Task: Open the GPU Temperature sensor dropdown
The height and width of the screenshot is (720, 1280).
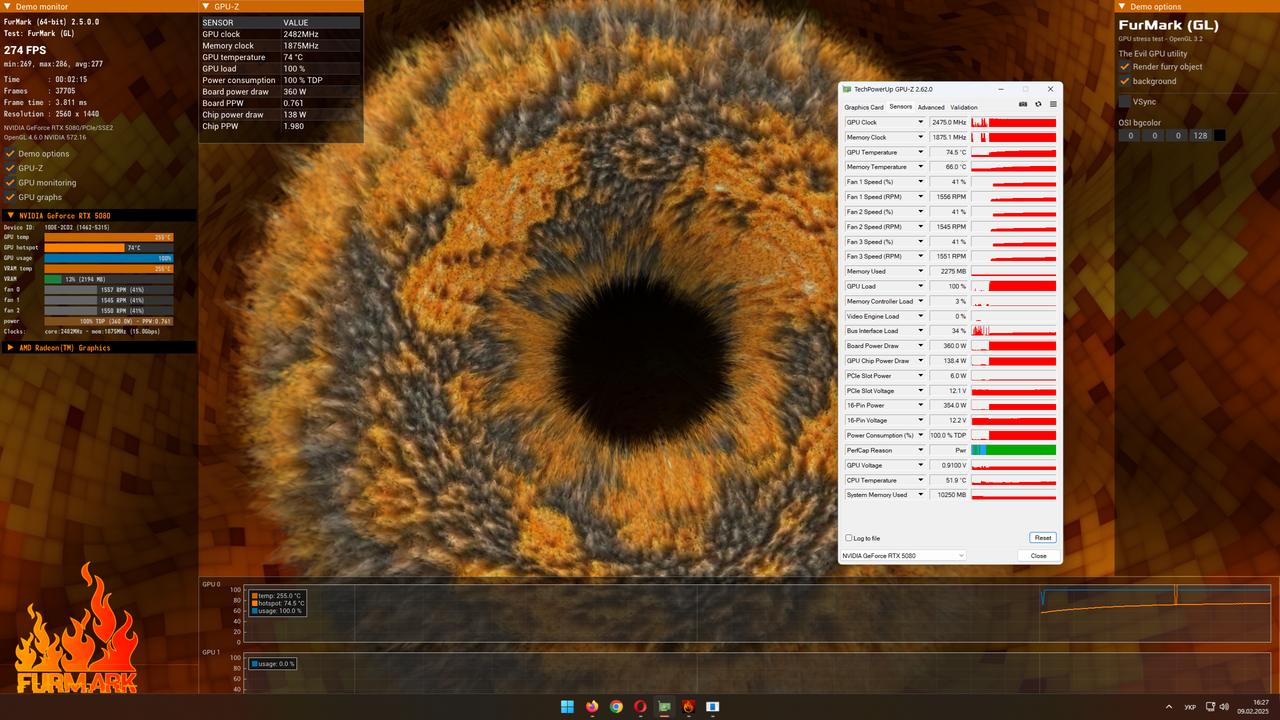Action: pos(921,152)
